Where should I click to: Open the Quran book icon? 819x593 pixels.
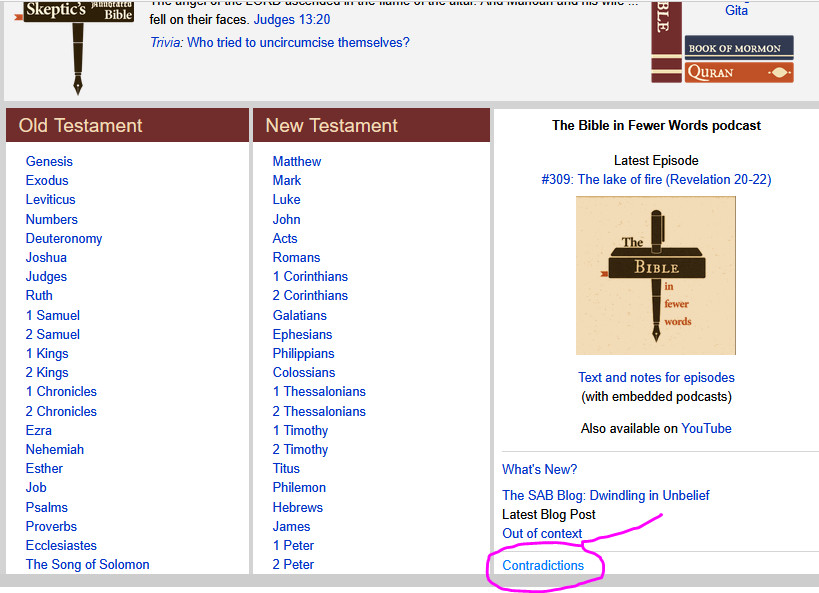click(739, 72)
